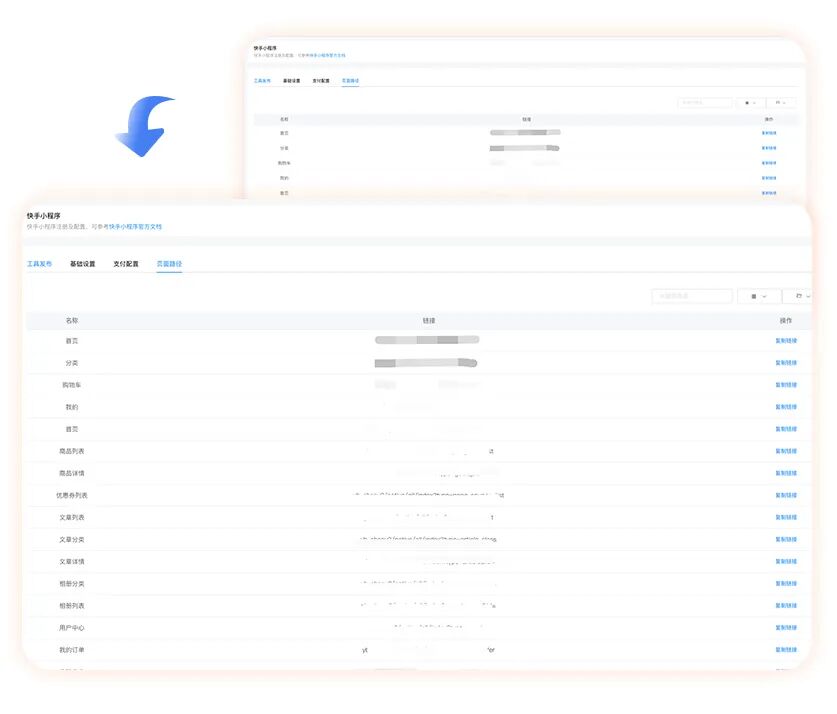837x714 pixels.
Task: Select the 分类 name cell in front window
Action: coord(72,363)
